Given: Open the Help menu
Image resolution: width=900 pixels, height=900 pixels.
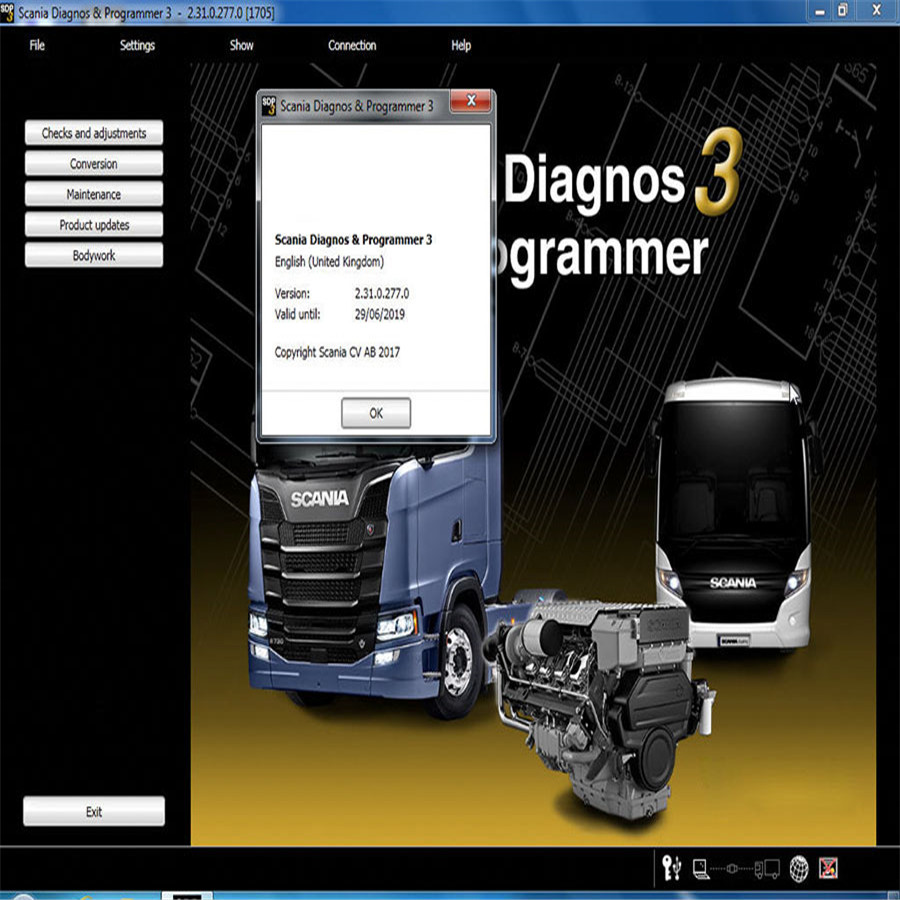Looking at the screenshot, I should [x=461, y=45].
